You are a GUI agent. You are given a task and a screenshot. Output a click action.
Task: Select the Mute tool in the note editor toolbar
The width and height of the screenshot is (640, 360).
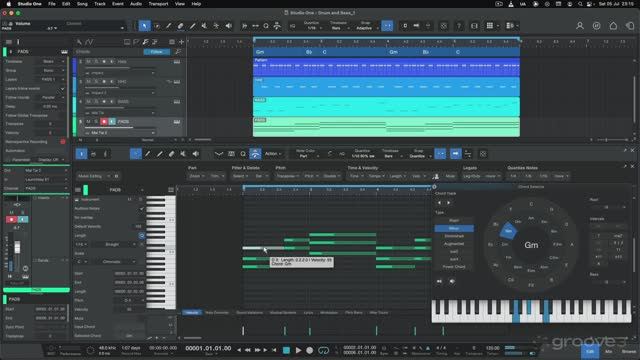(x=183, y=154)
